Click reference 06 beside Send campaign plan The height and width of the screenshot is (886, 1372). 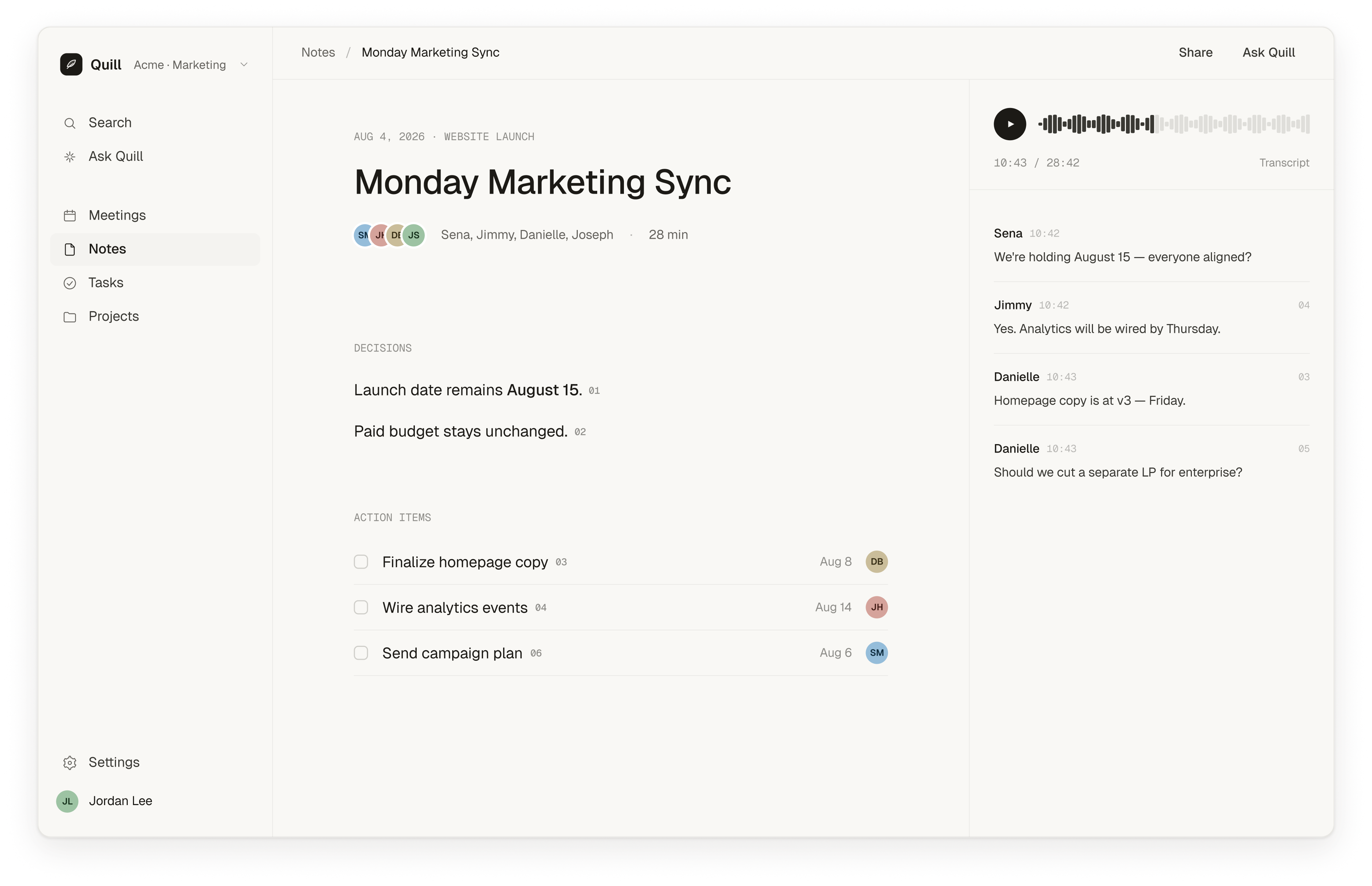tap(536, 654)
